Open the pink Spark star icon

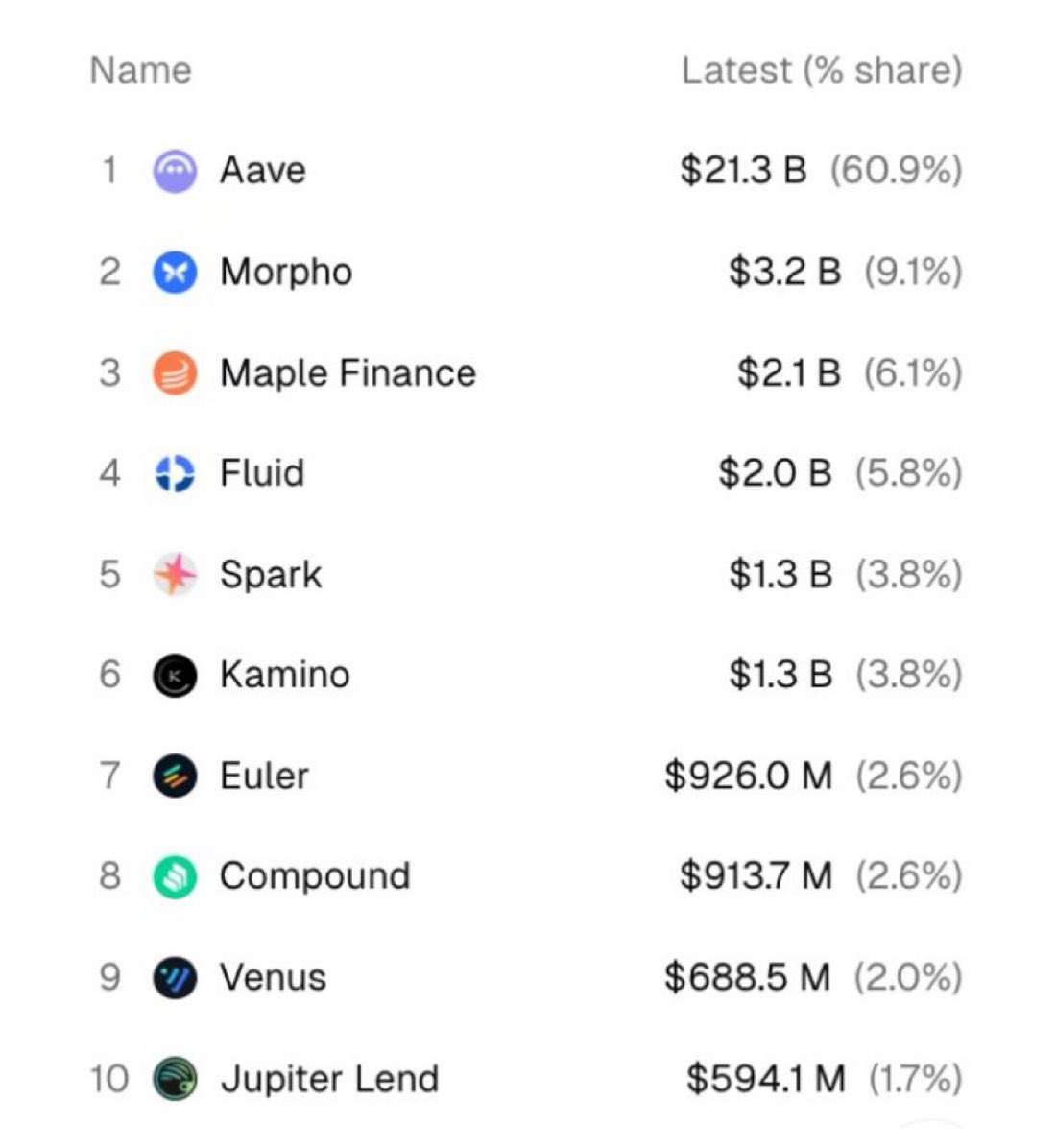pos(175,574)
